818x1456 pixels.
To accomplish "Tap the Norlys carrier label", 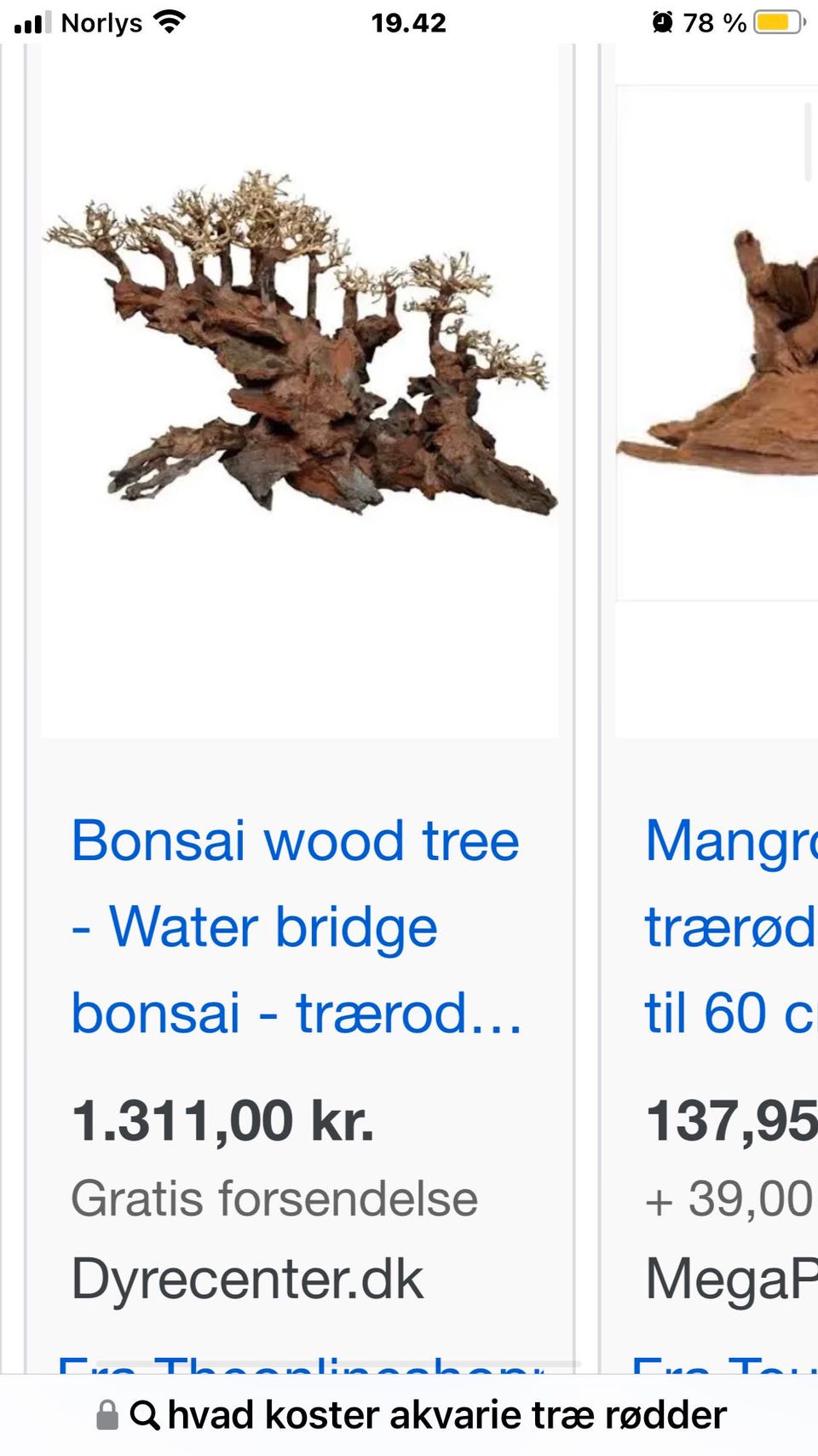I will click(x=101, y=22).
